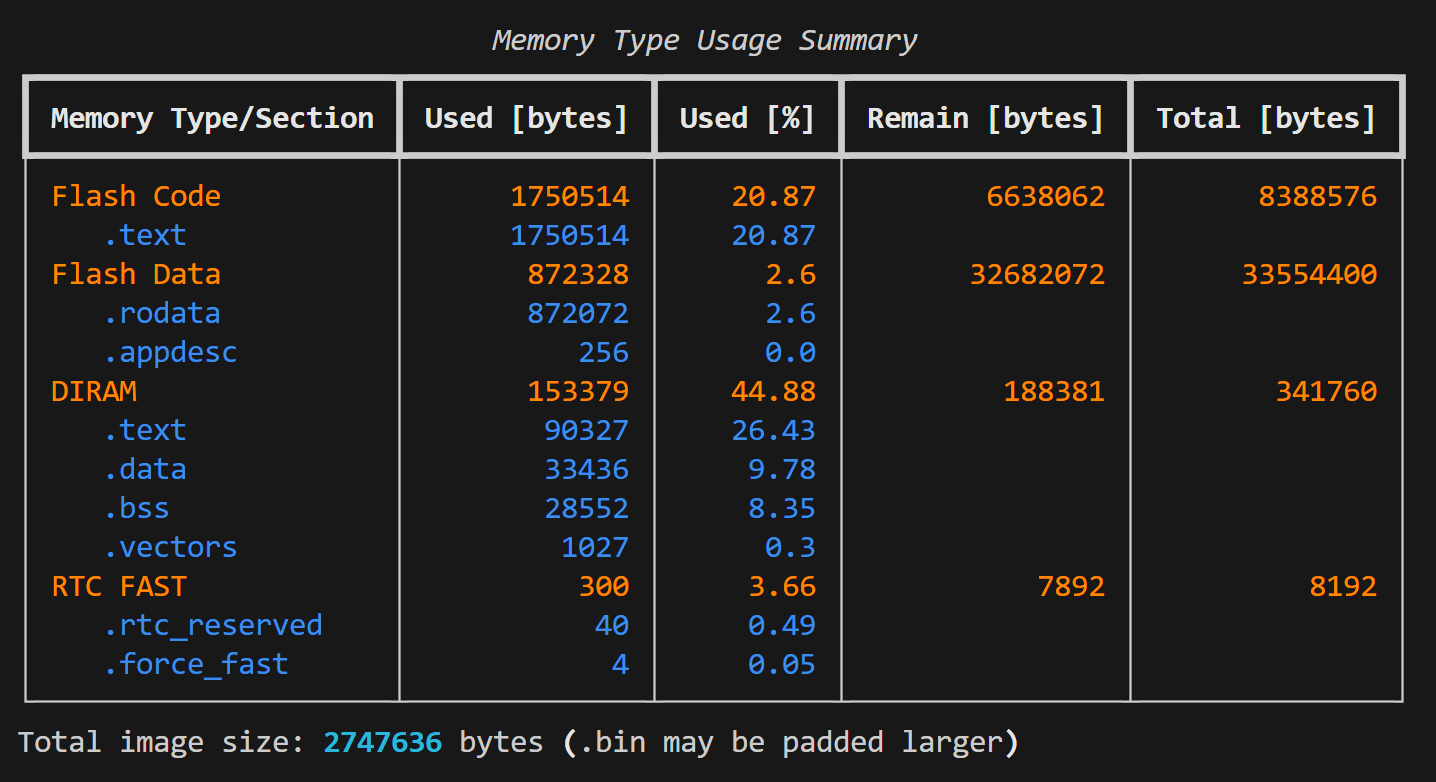Viewport: 1436px width, 782px height.
Task: Click the .bss used bytes 28552
Action: tap(587, 508)
